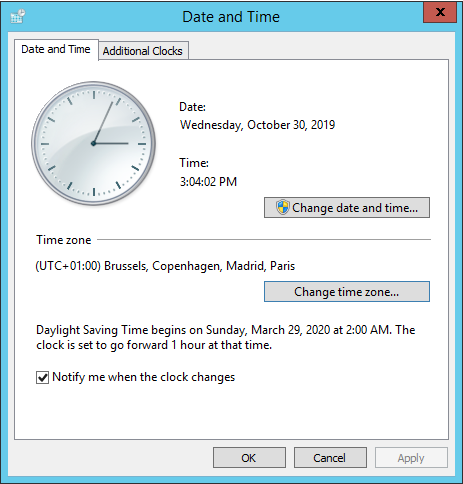Toggle Notify me when the clock changes checkbox

click(42, 377)
